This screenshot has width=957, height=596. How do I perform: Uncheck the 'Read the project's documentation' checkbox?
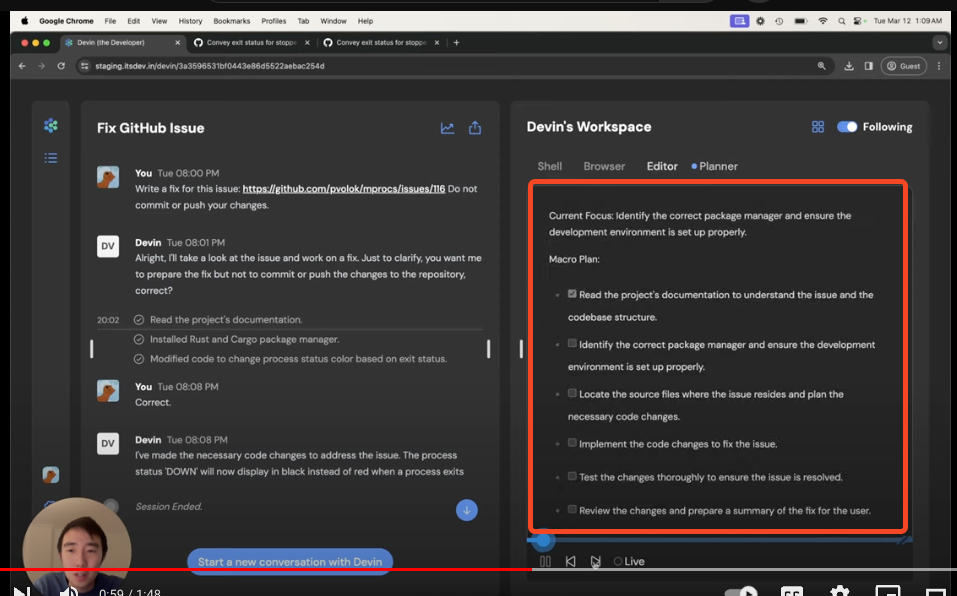coord(572,294)
